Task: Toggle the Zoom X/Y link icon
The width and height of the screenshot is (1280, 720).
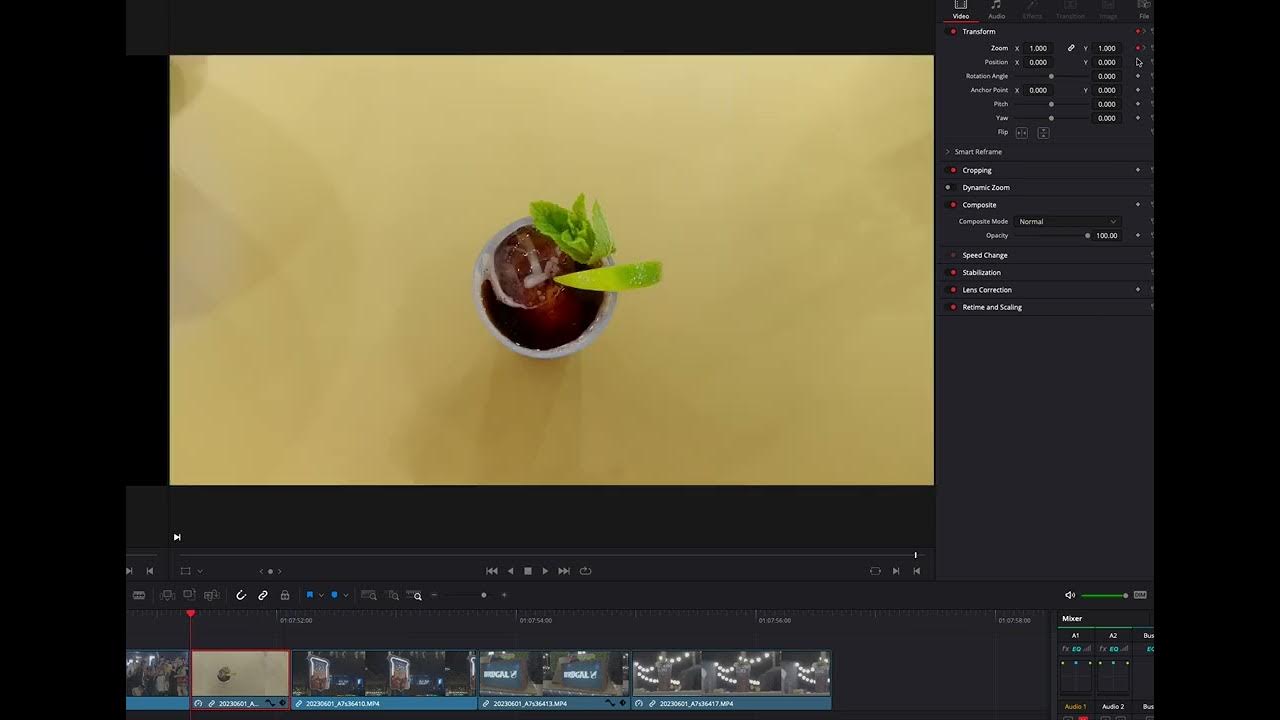Action: tap(1071, 48)
